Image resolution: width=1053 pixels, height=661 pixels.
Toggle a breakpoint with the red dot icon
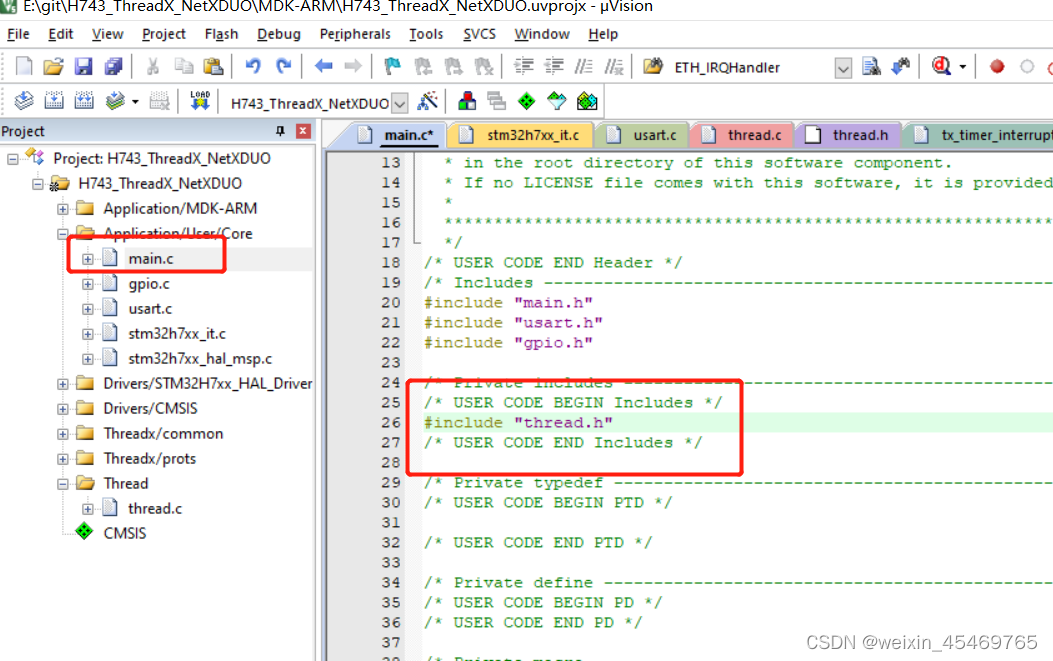995,66
